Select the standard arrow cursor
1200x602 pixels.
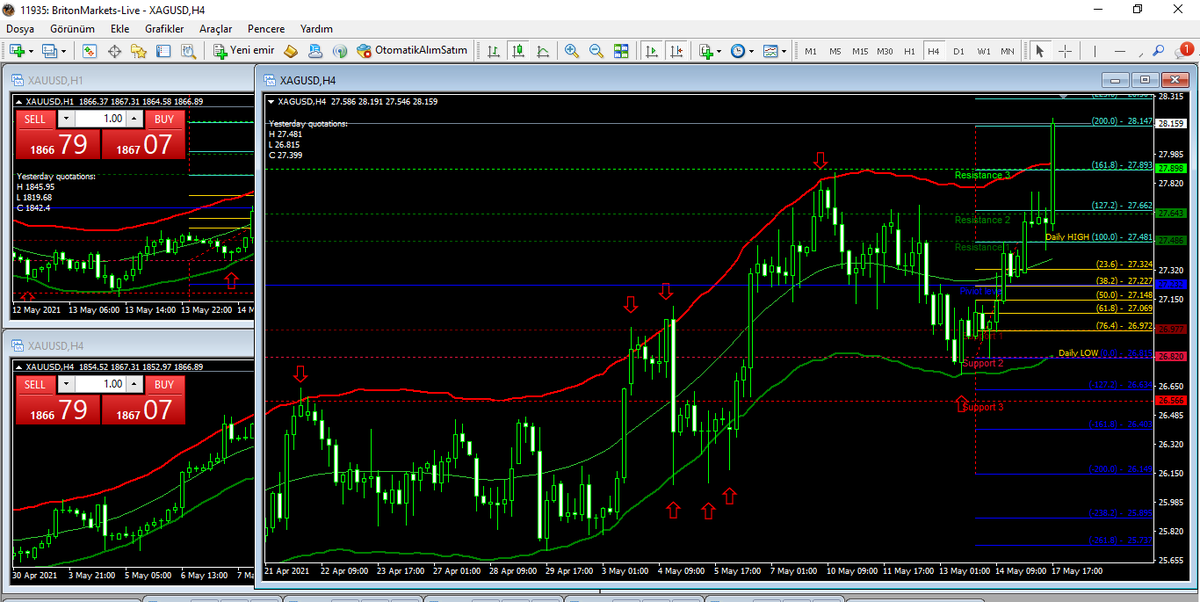1040,50
